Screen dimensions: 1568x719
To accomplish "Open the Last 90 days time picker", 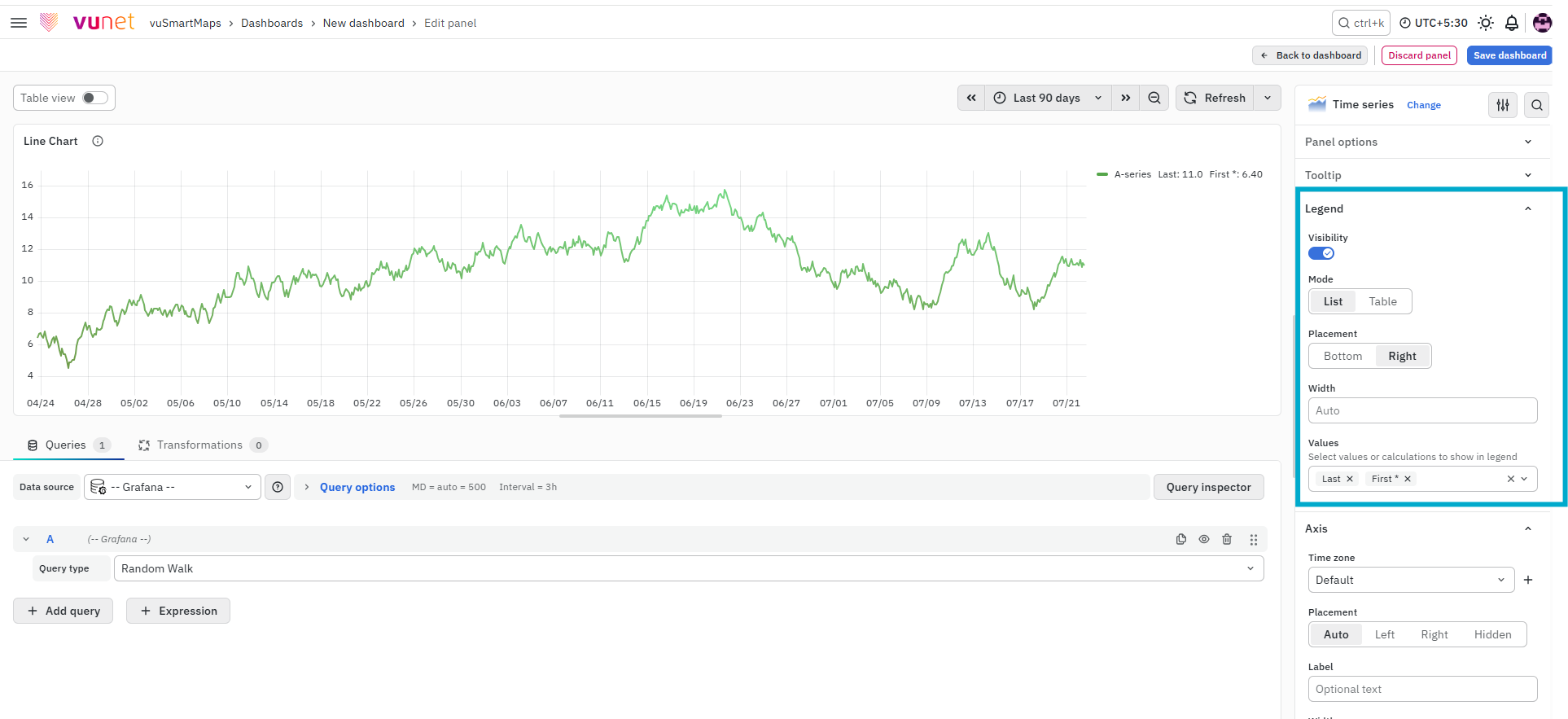I will point(1048,98).
